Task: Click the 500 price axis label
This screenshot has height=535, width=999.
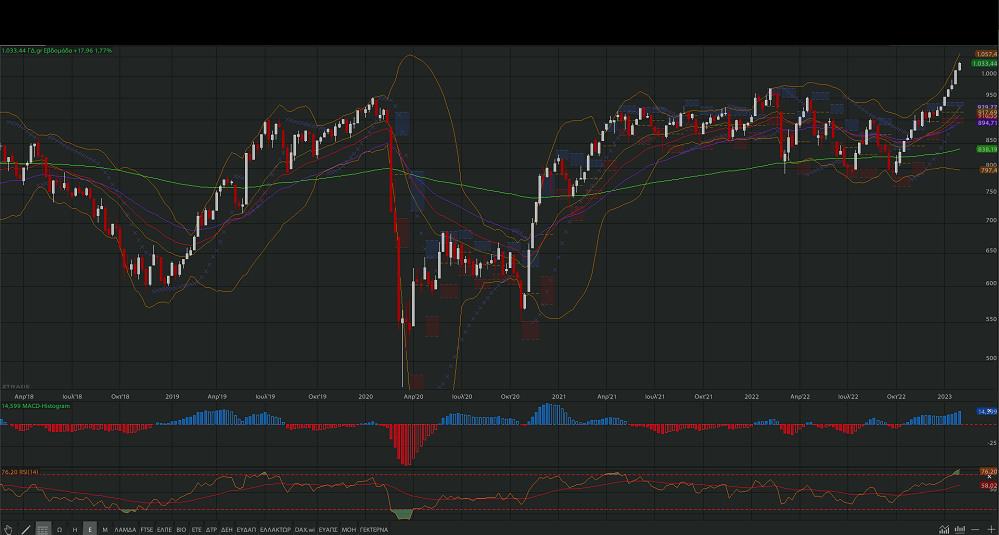Action: [x=991, y=358]
